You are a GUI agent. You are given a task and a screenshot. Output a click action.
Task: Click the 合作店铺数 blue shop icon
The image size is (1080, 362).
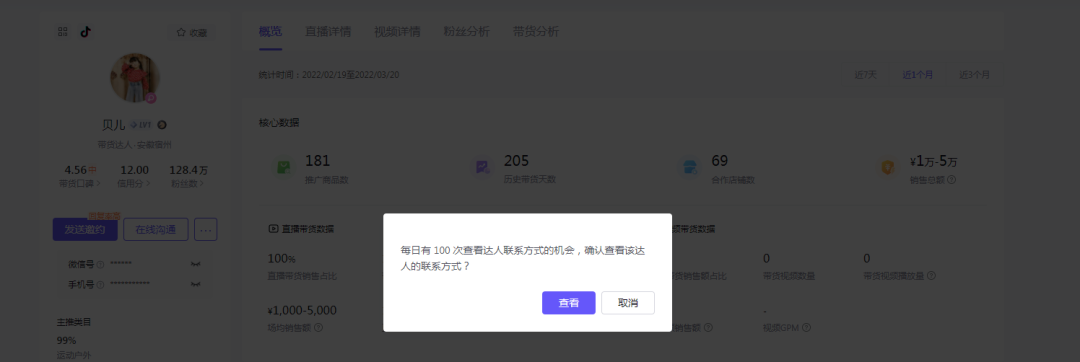[x=689, y=167]
